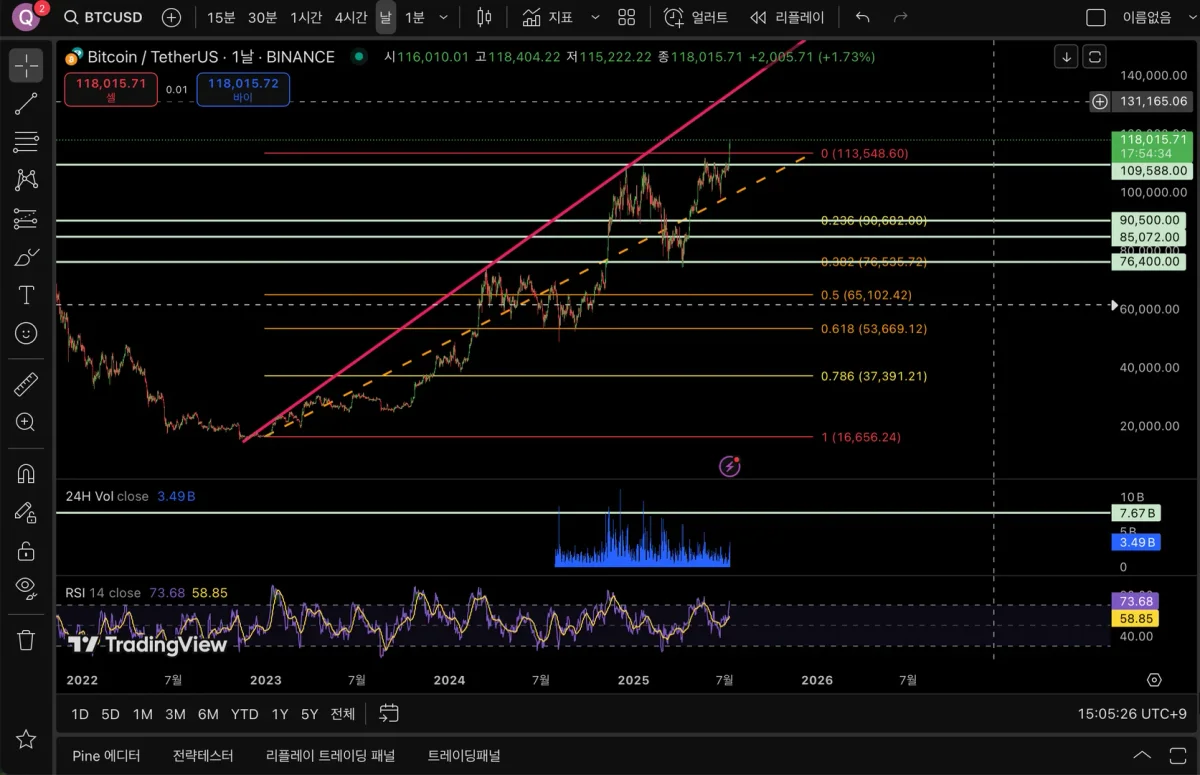The width and height of the screenshot is (1200, 775).
Task: Open the 트레이딩패널 tab
Action: click(464, 755)
